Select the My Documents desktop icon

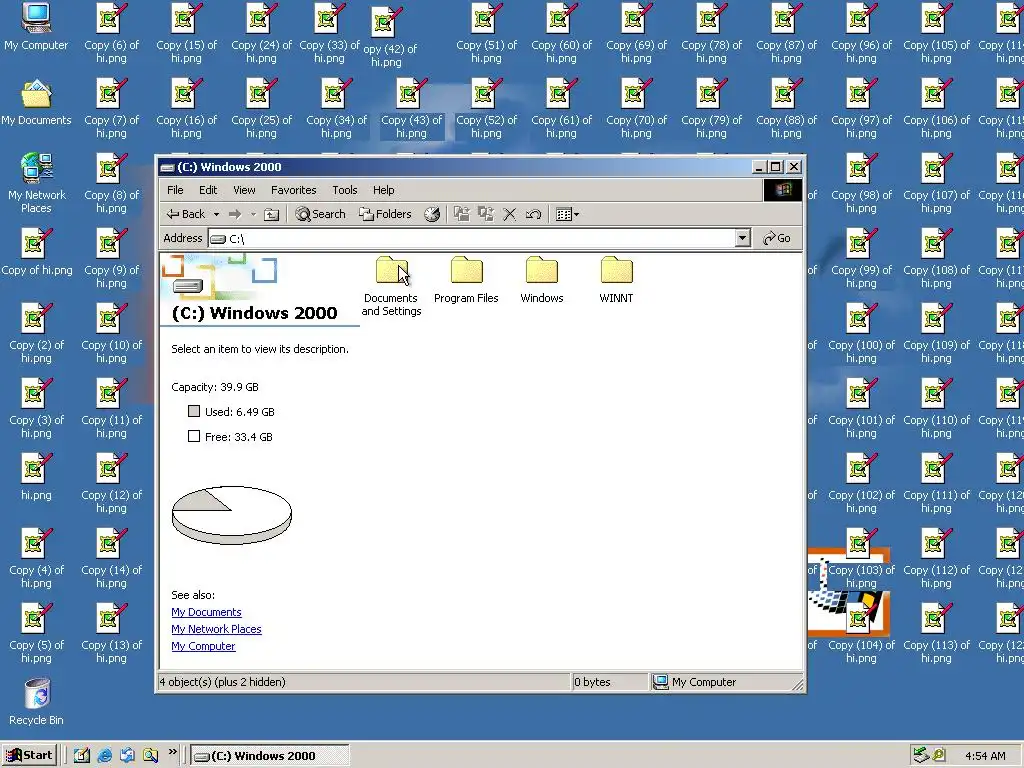[x=36, y=103]
